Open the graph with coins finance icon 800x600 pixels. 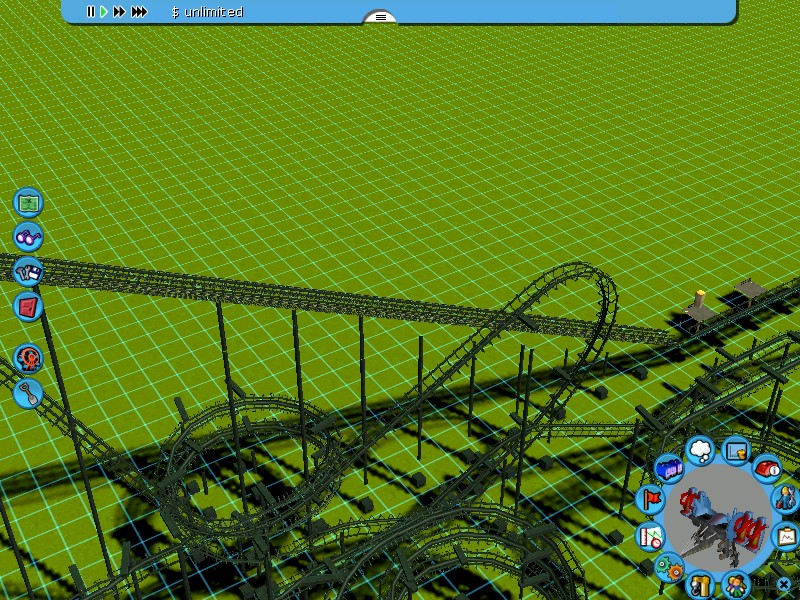pos(736,451)
